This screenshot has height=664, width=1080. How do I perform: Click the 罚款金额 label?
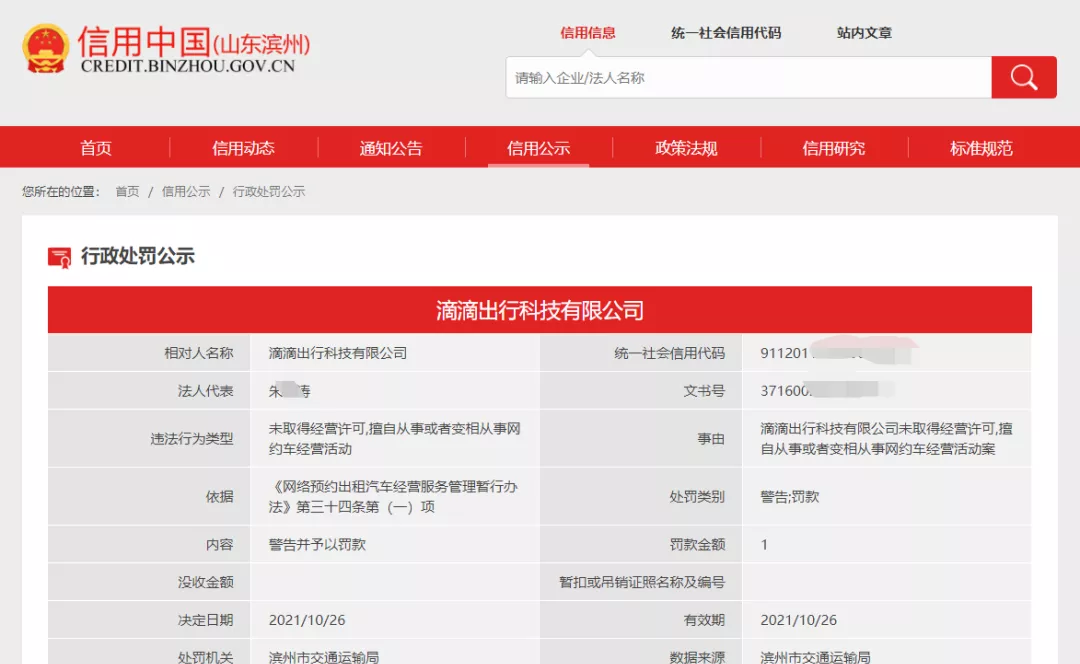coord(697,545)
